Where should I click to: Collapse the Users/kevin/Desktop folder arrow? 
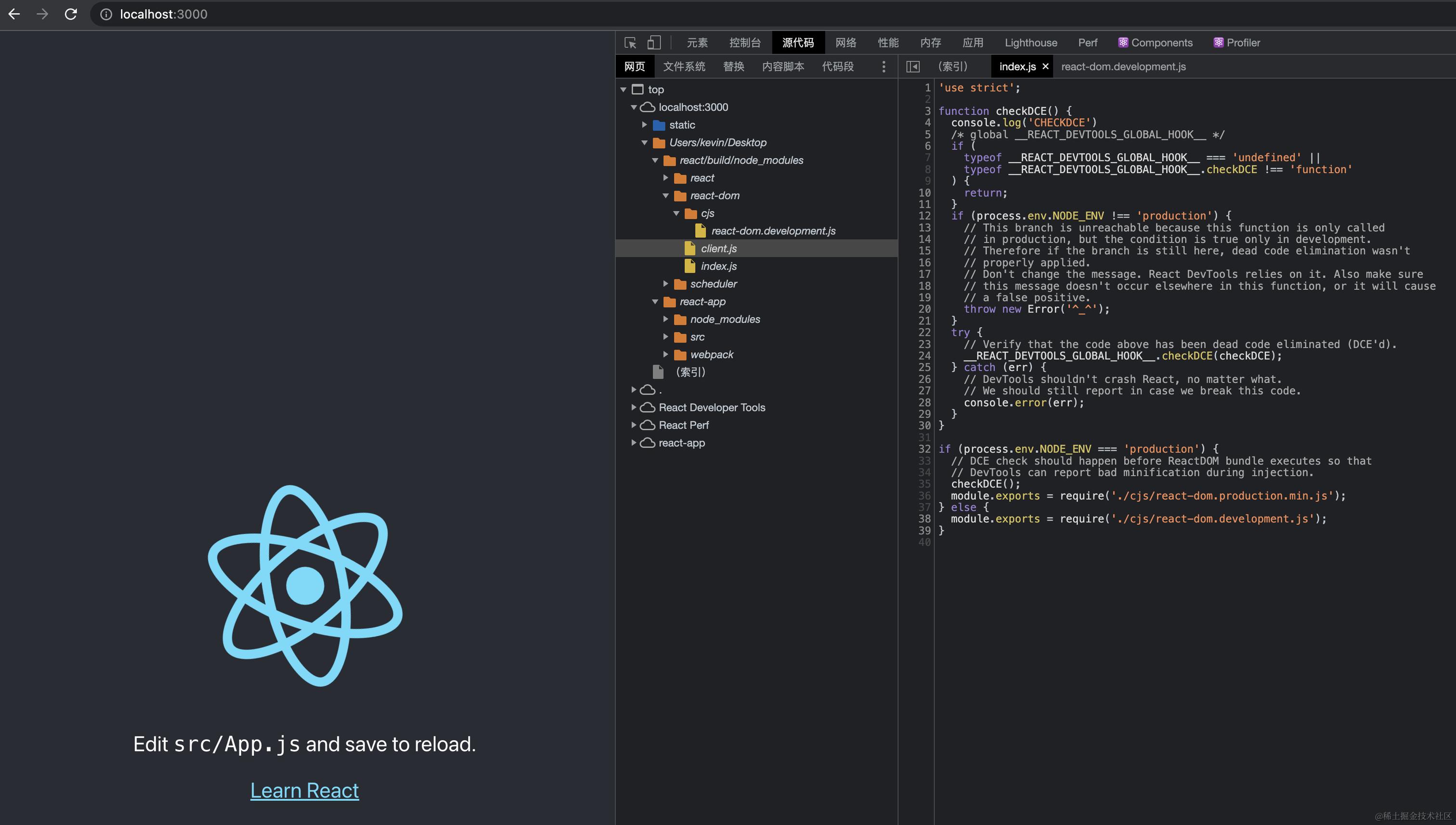click(x=644, y=142)
